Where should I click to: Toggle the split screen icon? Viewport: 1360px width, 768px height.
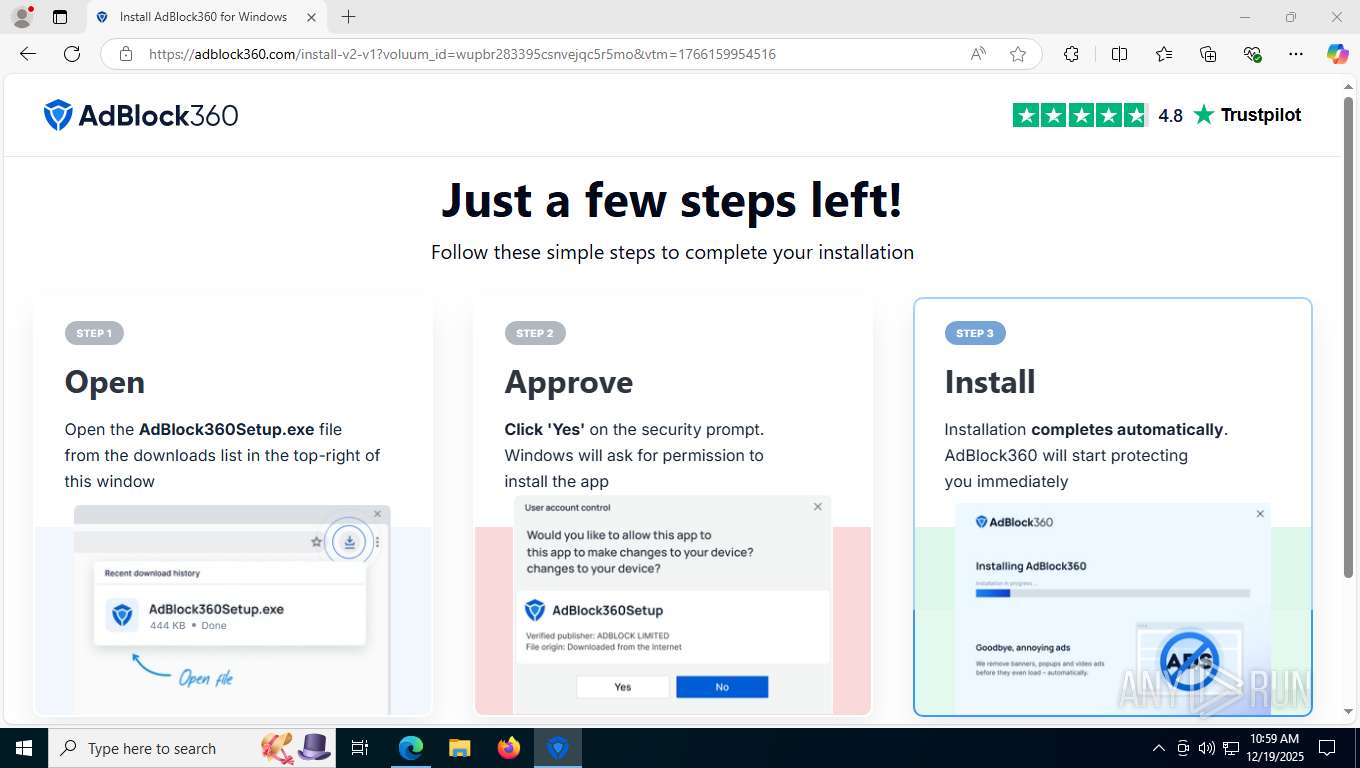click(1119, 54)
